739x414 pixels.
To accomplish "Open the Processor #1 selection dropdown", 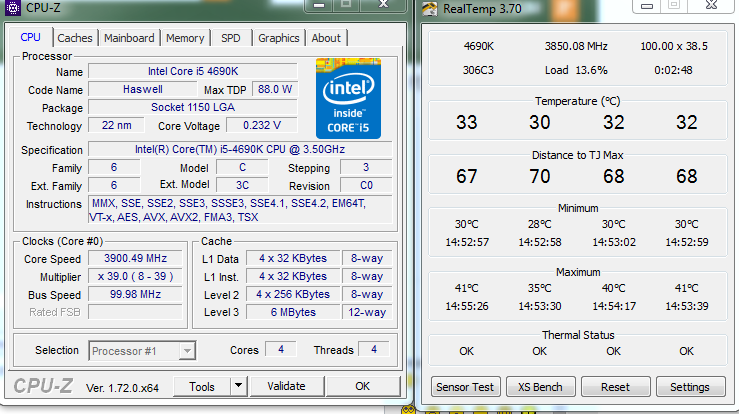I will [142, 351].
